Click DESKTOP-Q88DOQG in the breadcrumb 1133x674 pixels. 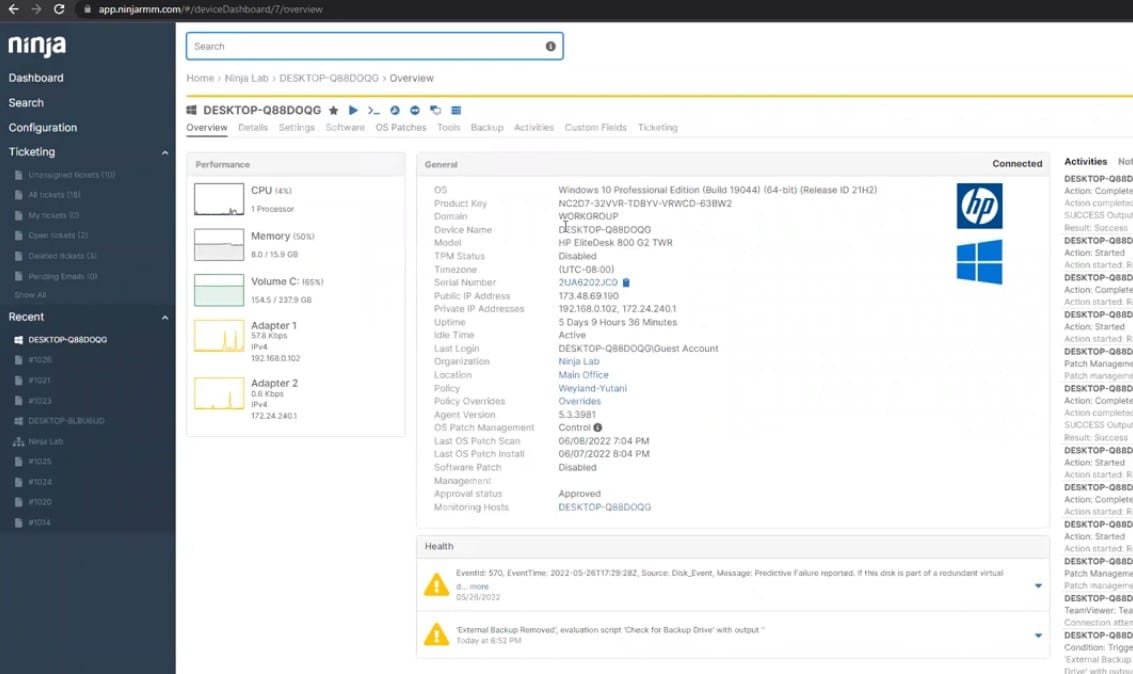(329, 78)
